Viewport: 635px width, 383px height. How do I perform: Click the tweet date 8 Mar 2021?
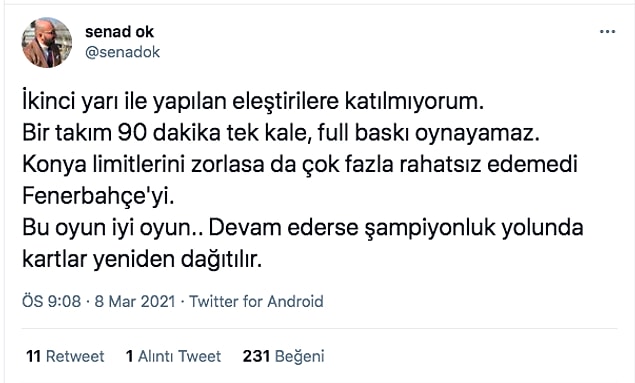[x=135, y=302]
